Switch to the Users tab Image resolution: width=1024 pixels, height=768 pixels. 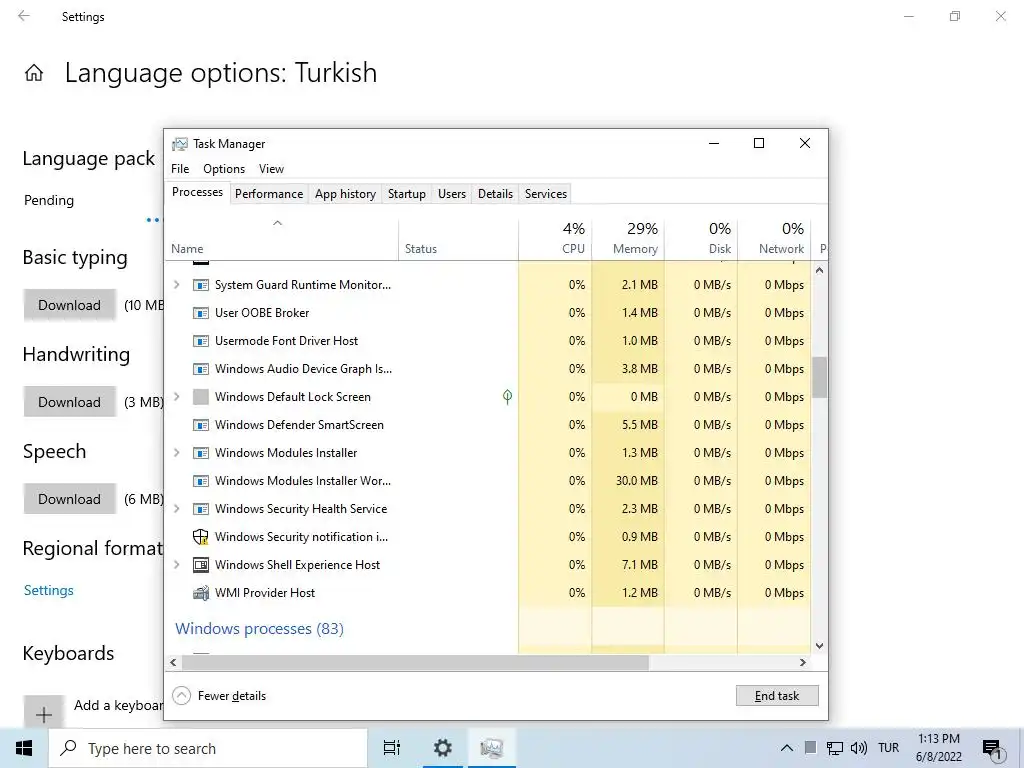point(452,194)
